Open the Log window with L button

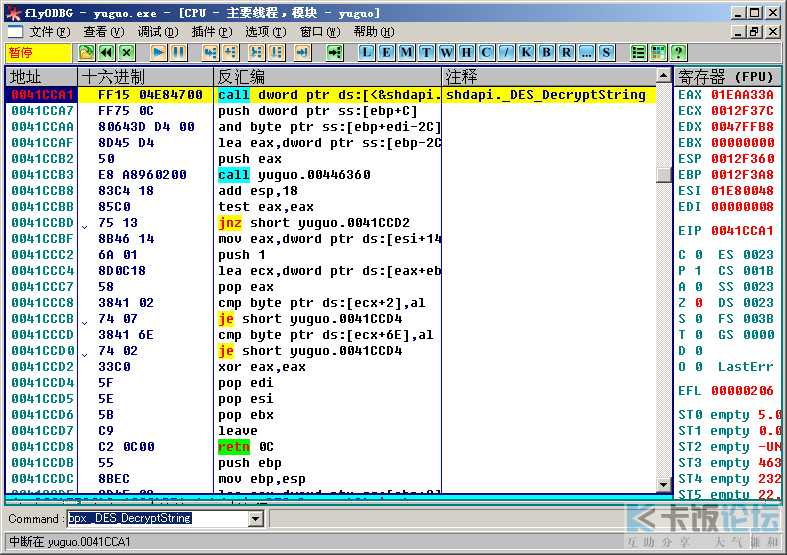[x=366, y=52]
